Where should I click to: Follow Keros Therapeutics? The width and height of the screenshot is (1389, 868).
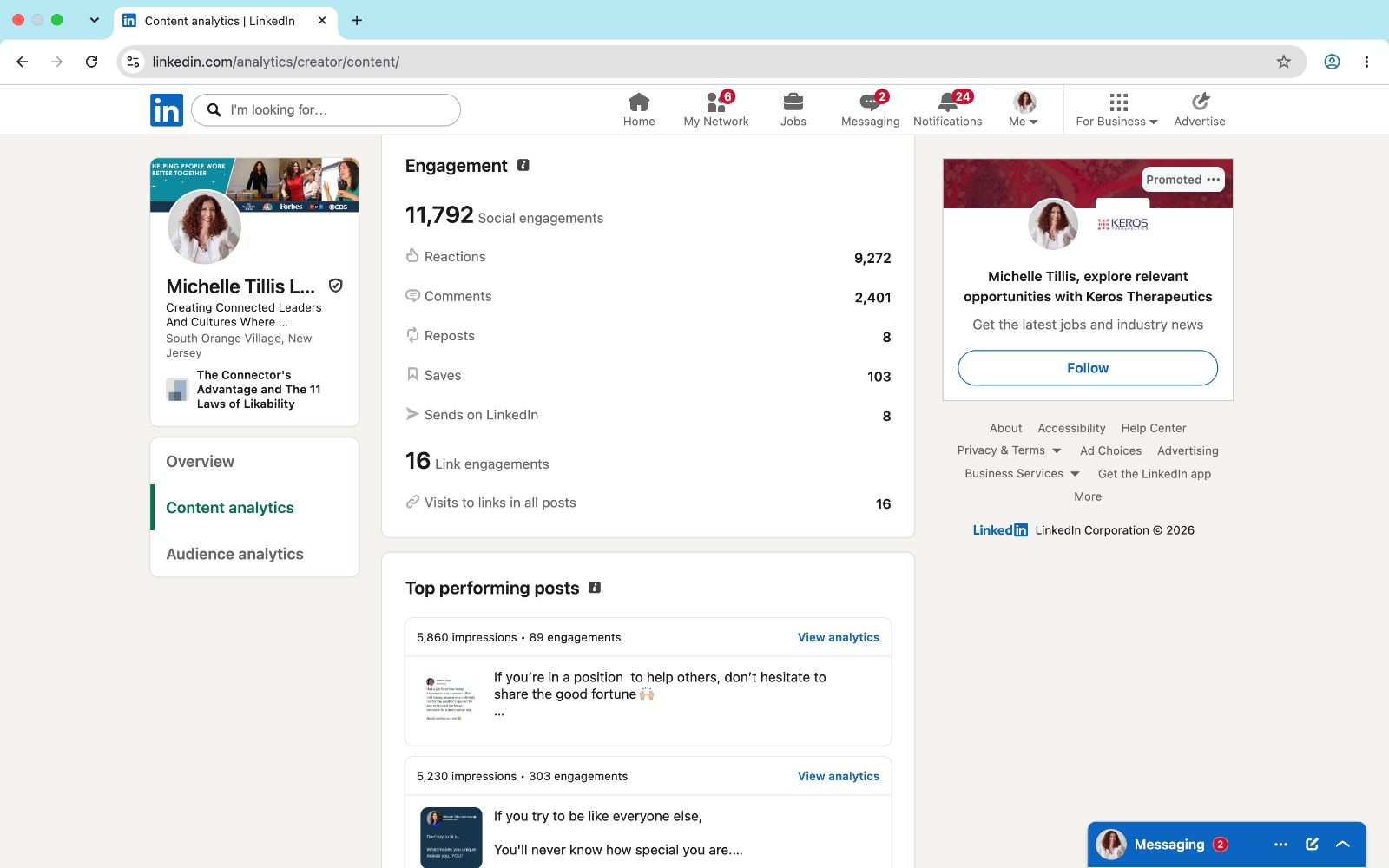pyautogui.click(x=1088, y=368)
